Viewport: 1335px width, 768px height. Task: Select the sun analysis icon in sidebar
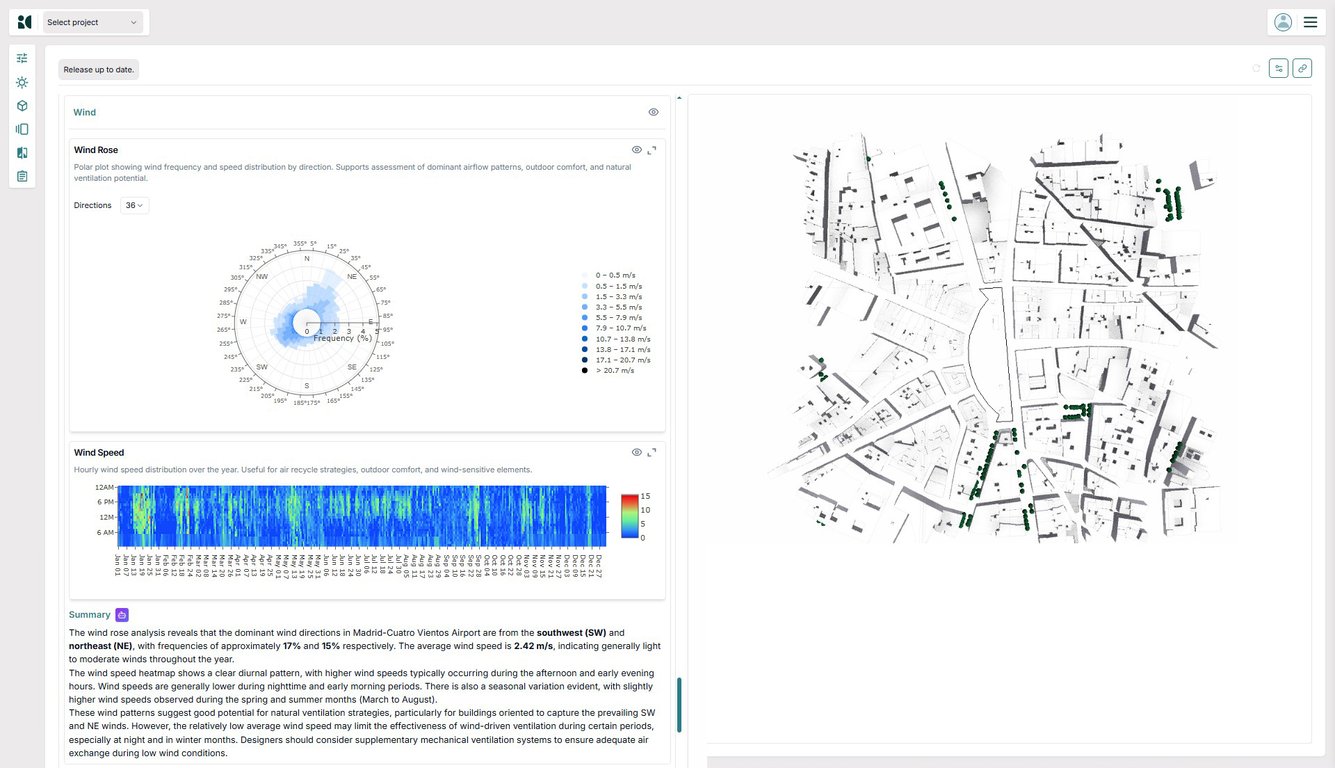pyautogui.click(x=22, y=83)
